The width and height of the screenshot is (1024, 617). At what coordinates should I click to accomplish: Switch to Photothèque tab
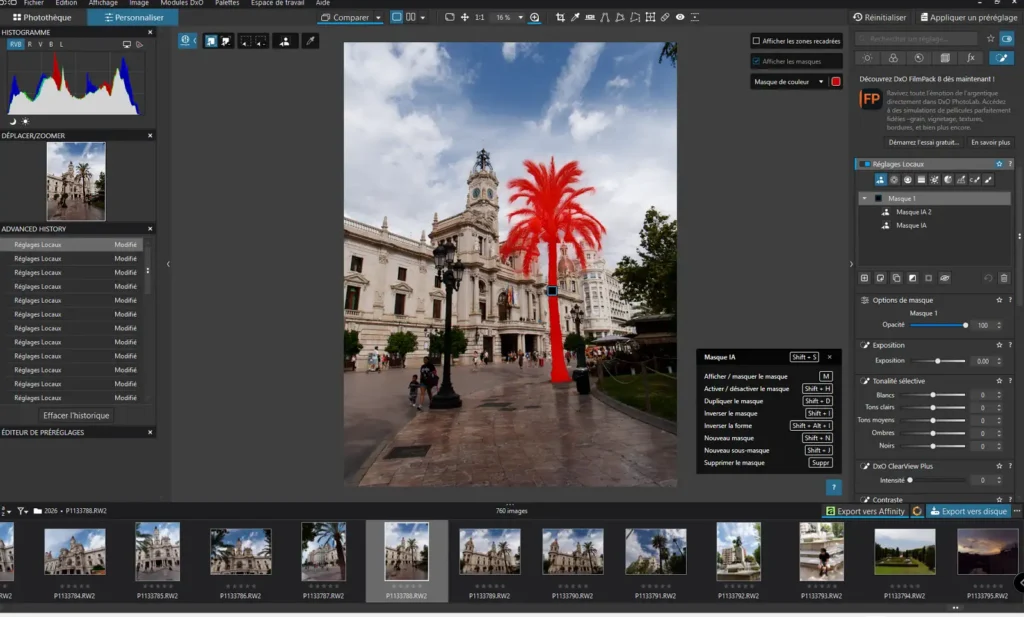tap(42, 18)
